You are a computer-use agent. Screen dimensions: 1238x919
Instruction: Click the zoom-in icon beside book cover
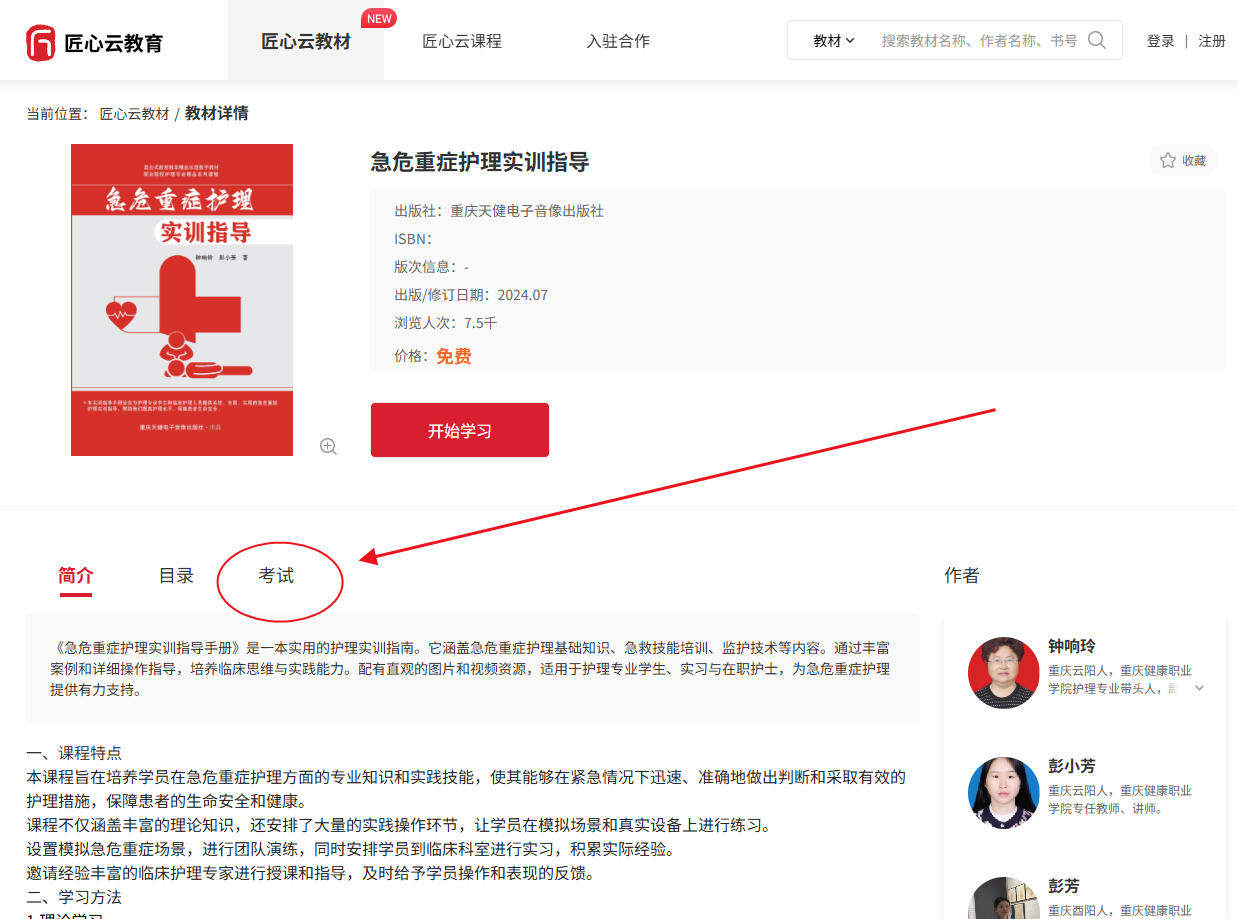pos(328,446)
